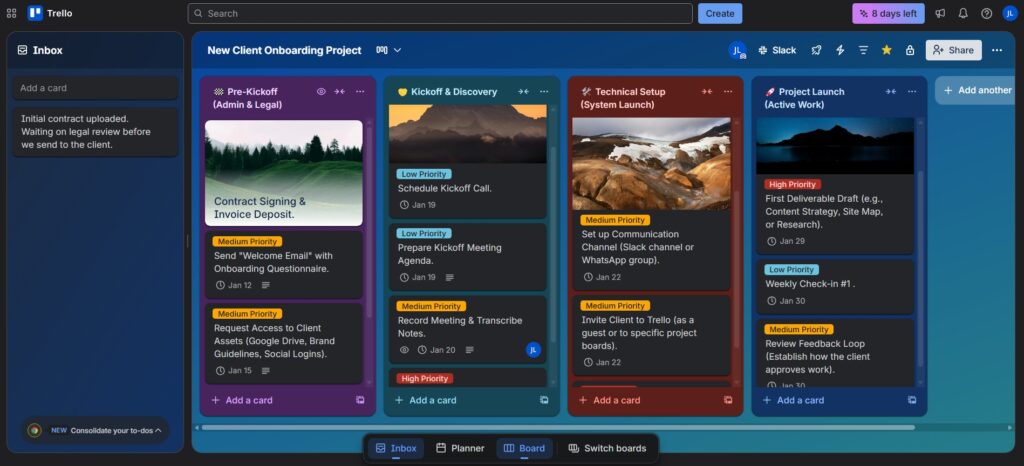Click the Inbox Add a card field
The height and width of the screenshot is (466, 1024).
[x=95, y=88]
